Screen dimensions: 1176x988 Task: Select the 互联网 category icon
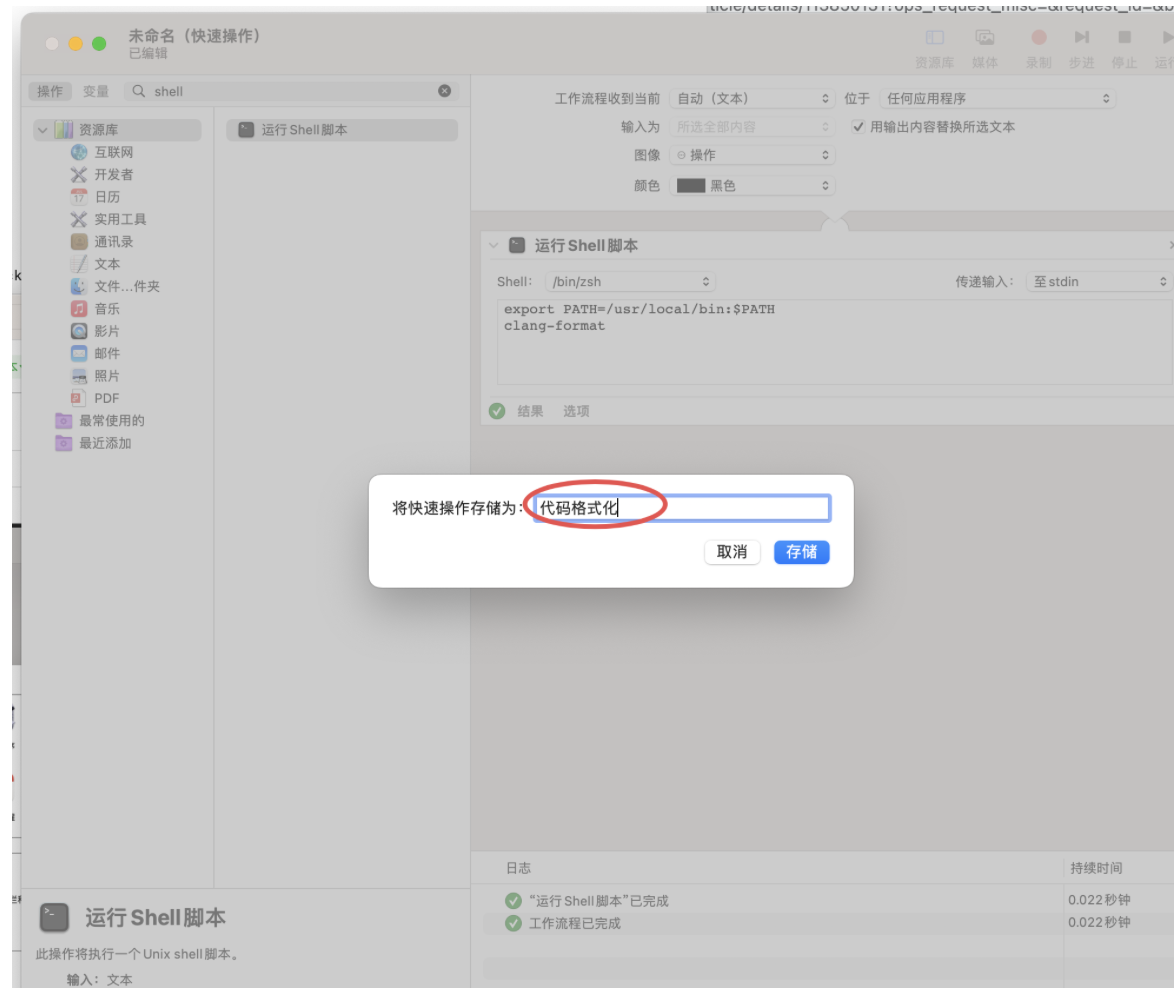click(x=79, y=152)
